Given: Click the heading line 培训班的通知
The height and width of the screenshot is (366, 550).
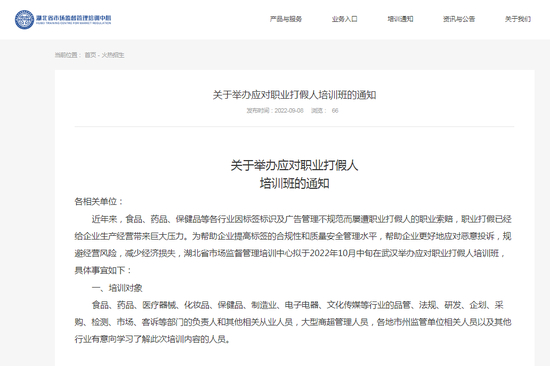Looking at the screenshot, I should click(x=294, y=183).
